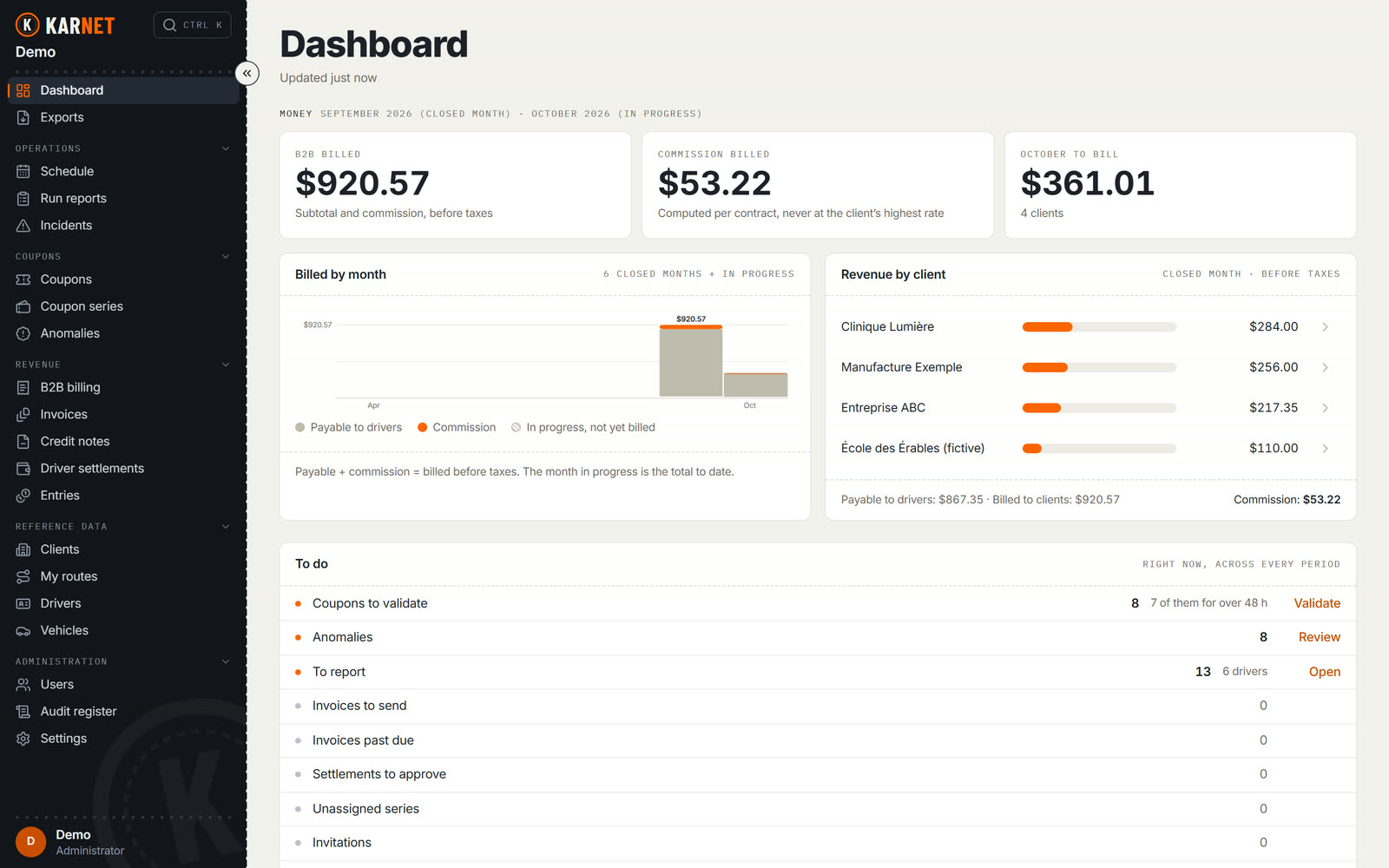1389x868 pixels.
Task: Click the Vehicles car icon
Action: pyautogui.click(x=23, y=630)
